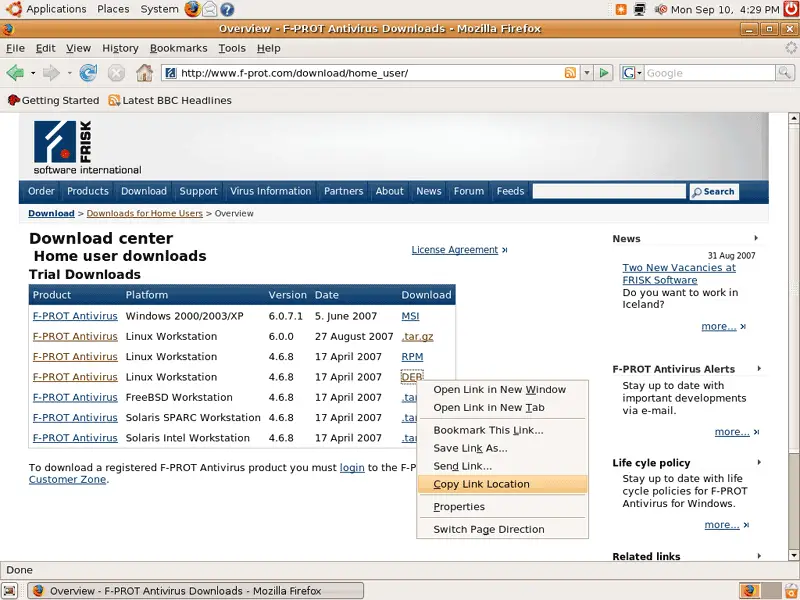
Task: Open the File menu
Action: click(x=15, y=48)
